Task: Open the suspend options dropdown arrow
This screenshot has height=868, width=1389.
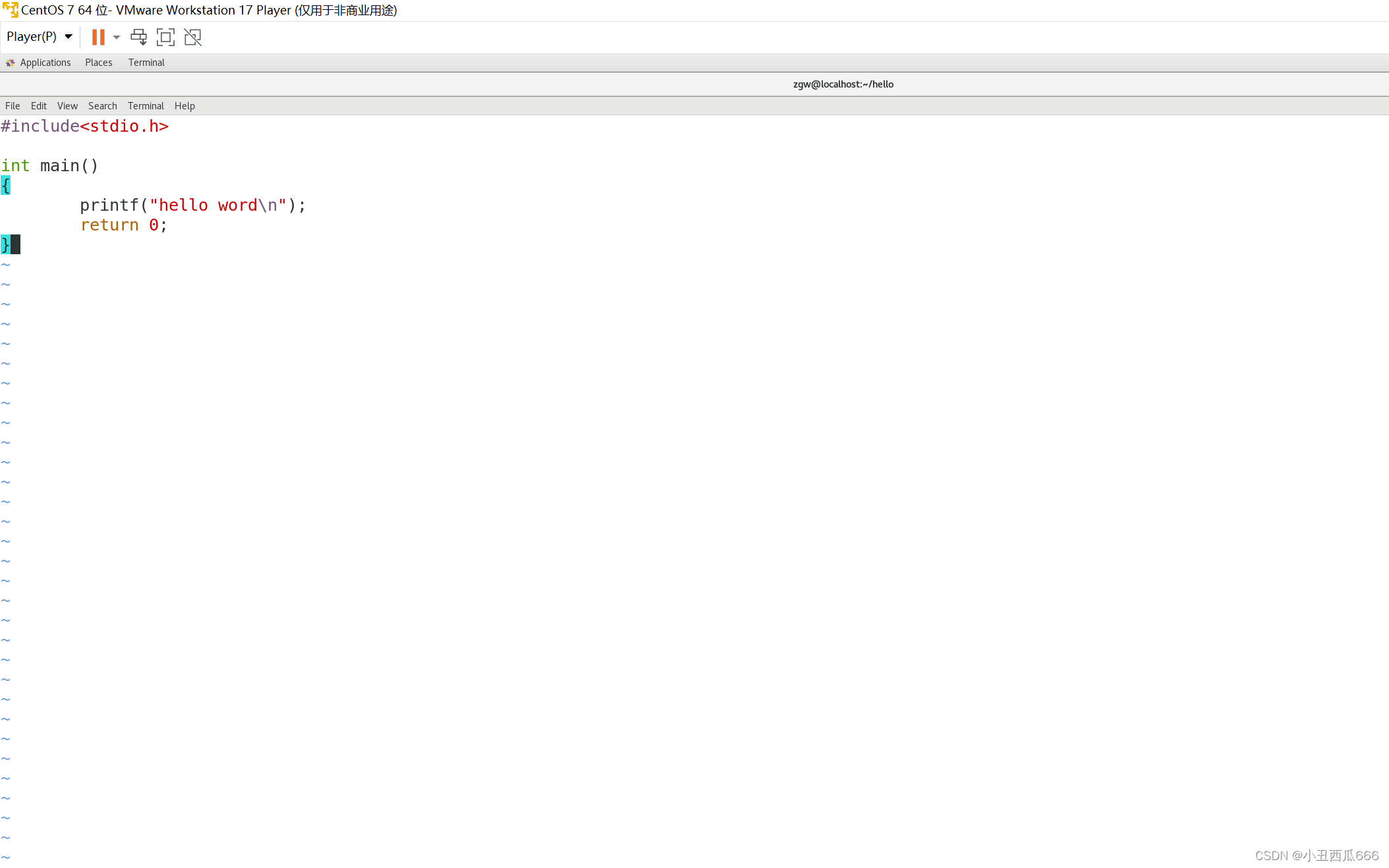Action: (117, 37)
